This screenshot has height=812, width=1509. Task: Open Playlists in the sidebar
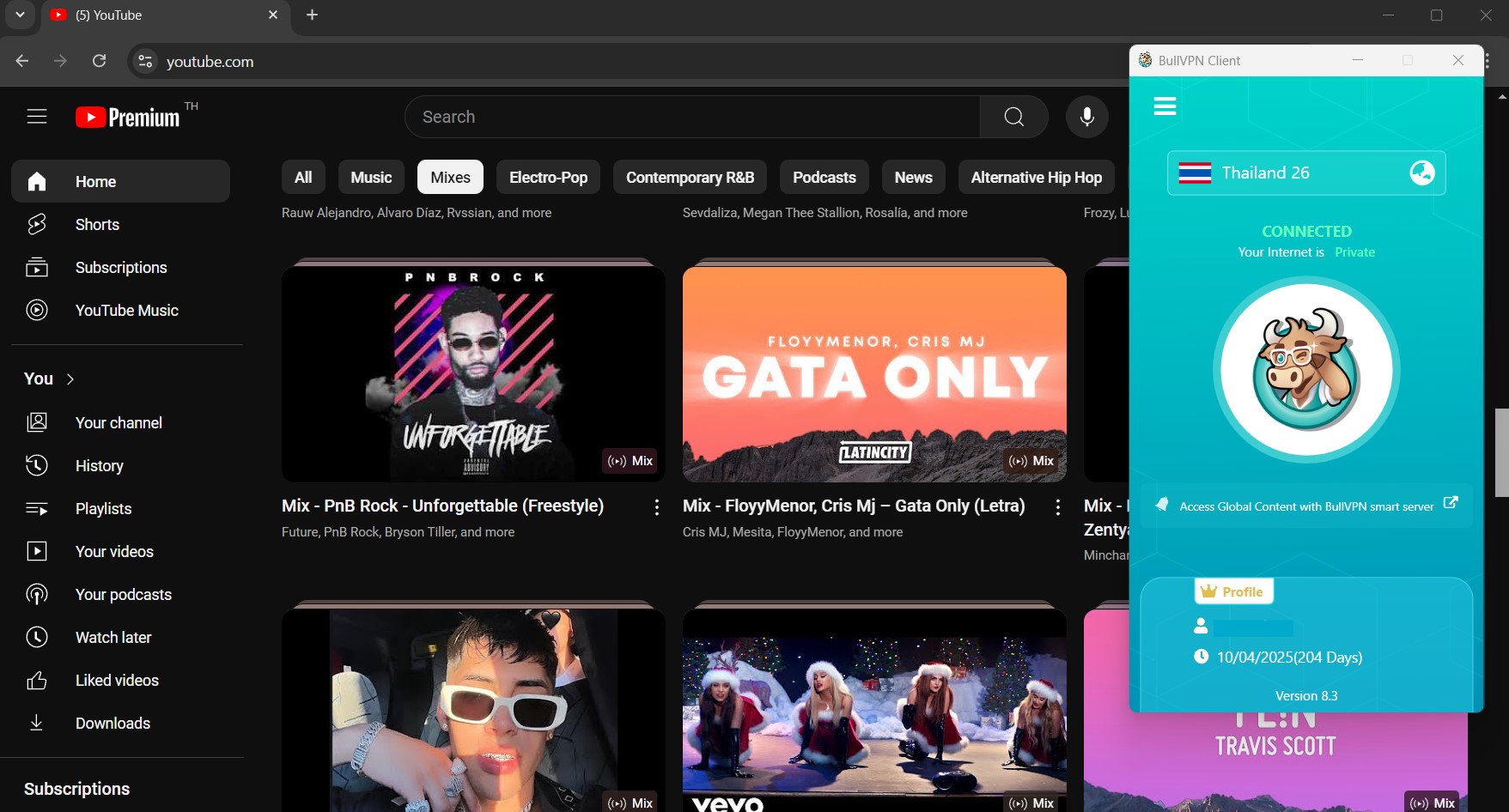[120, 508]
